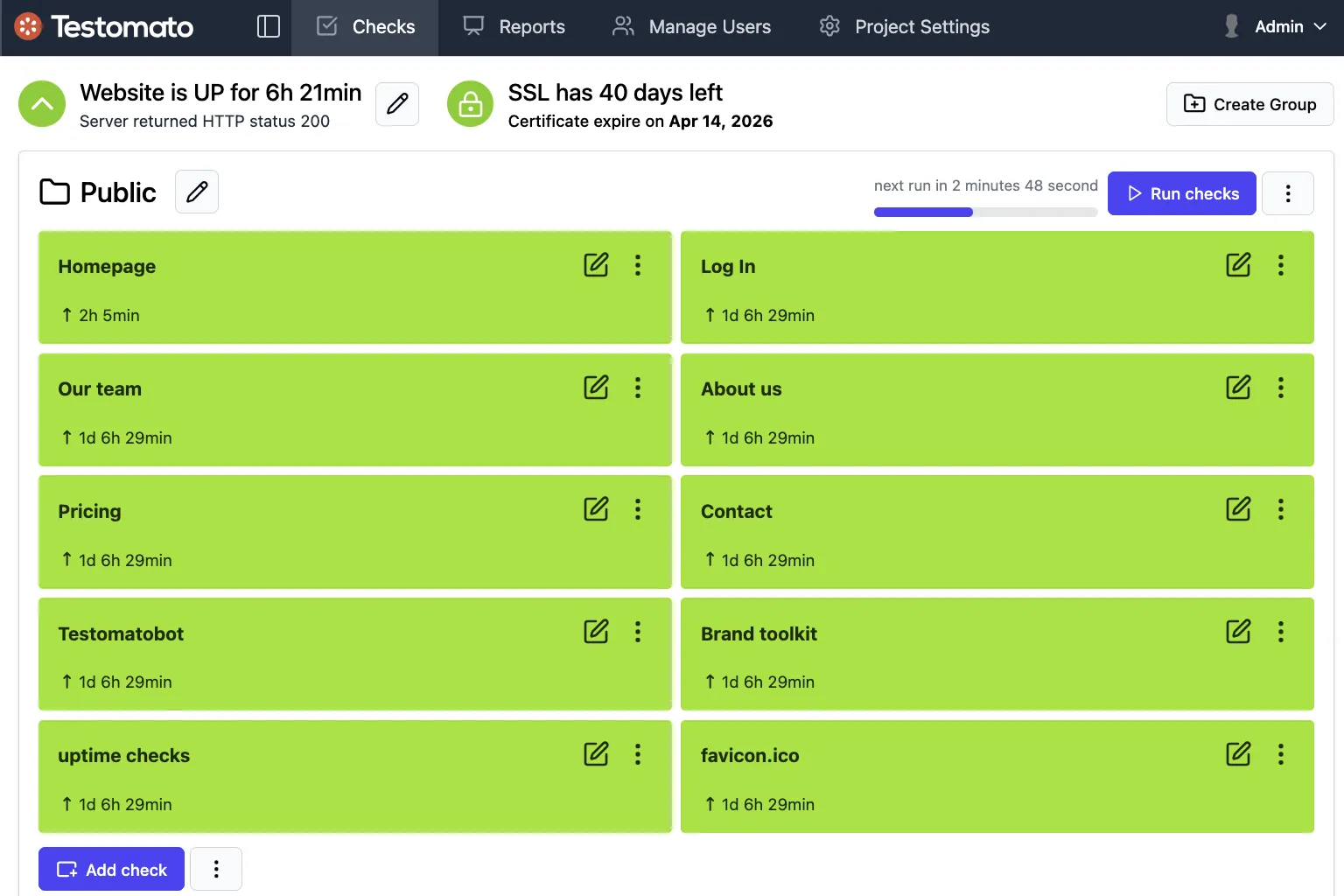1344x896 pixels.
Task: Switch to the Reports tab
Action: click(x=514, y=26)
